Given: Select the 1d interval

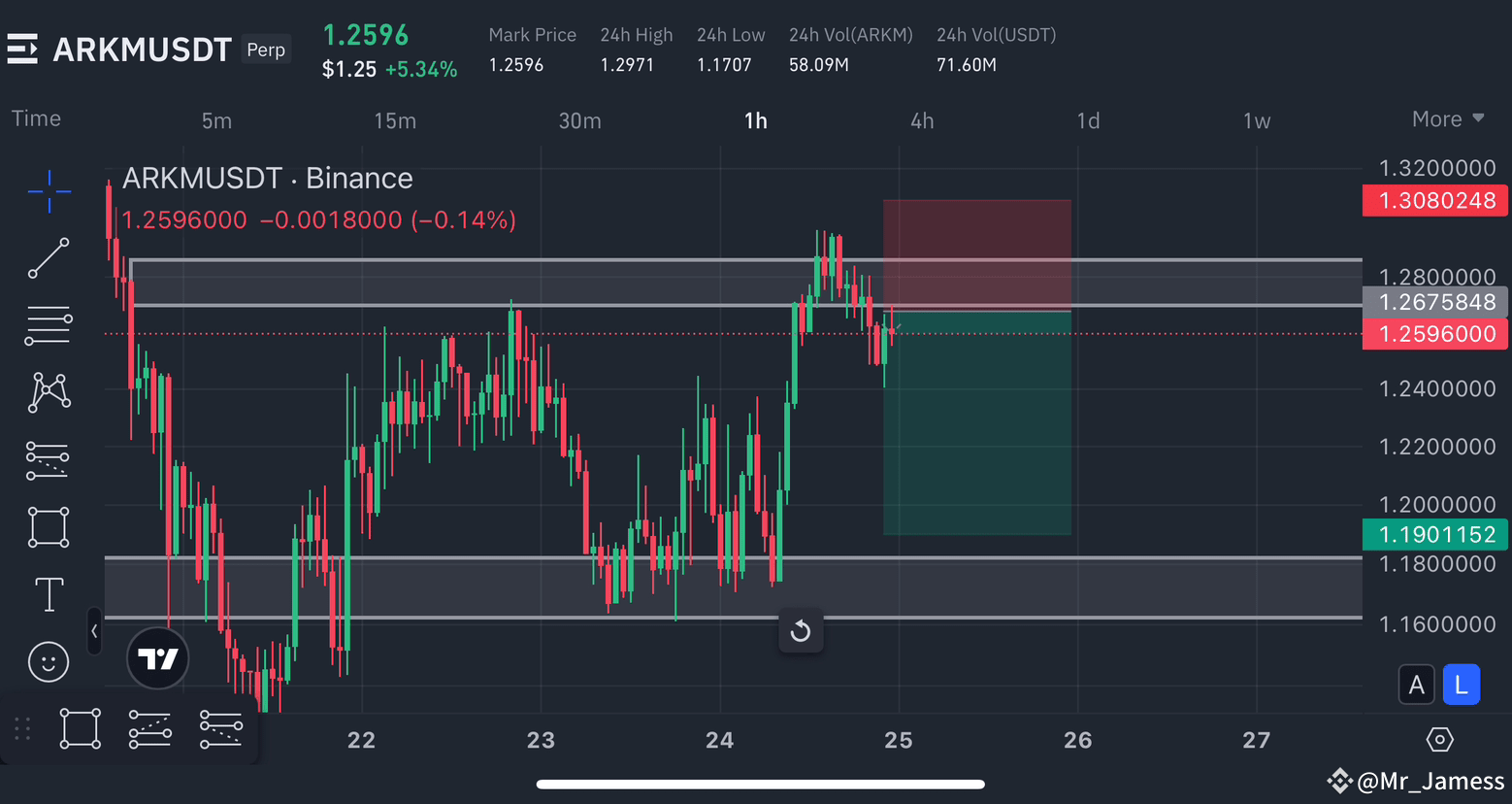Looking at the screenshot, I should (x=1087, y=120).
